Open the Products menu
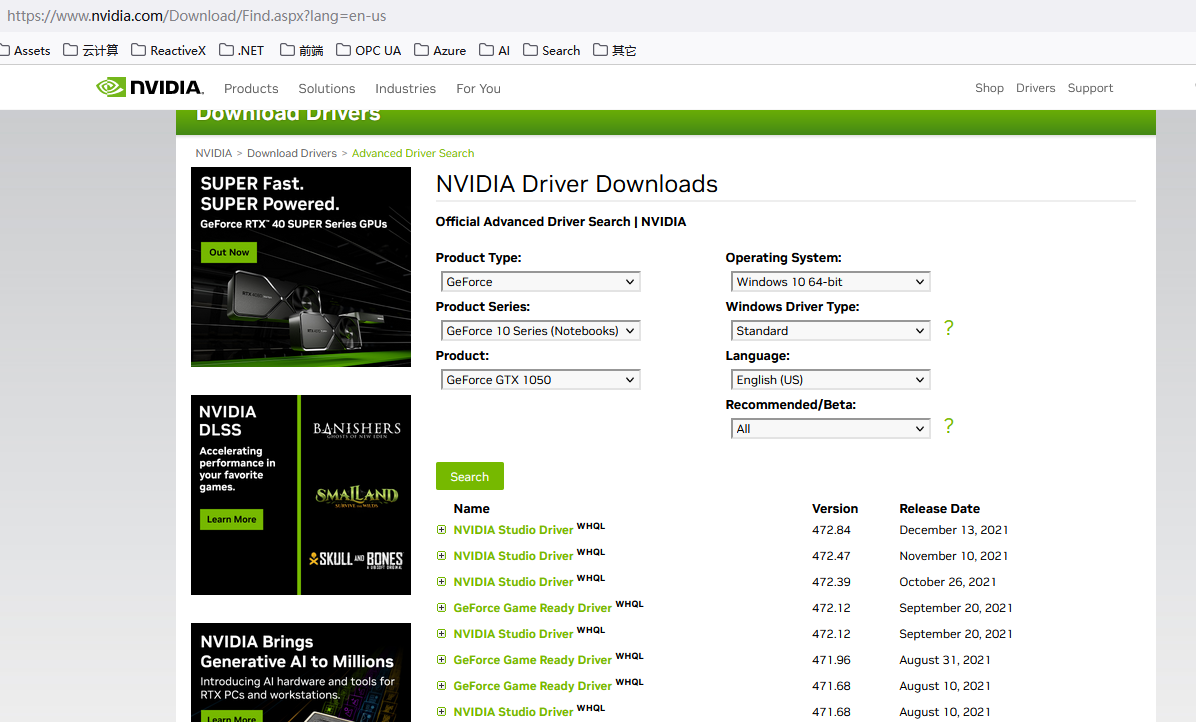The height and width of the screenshot is (722, 1196). click(251, 88)
